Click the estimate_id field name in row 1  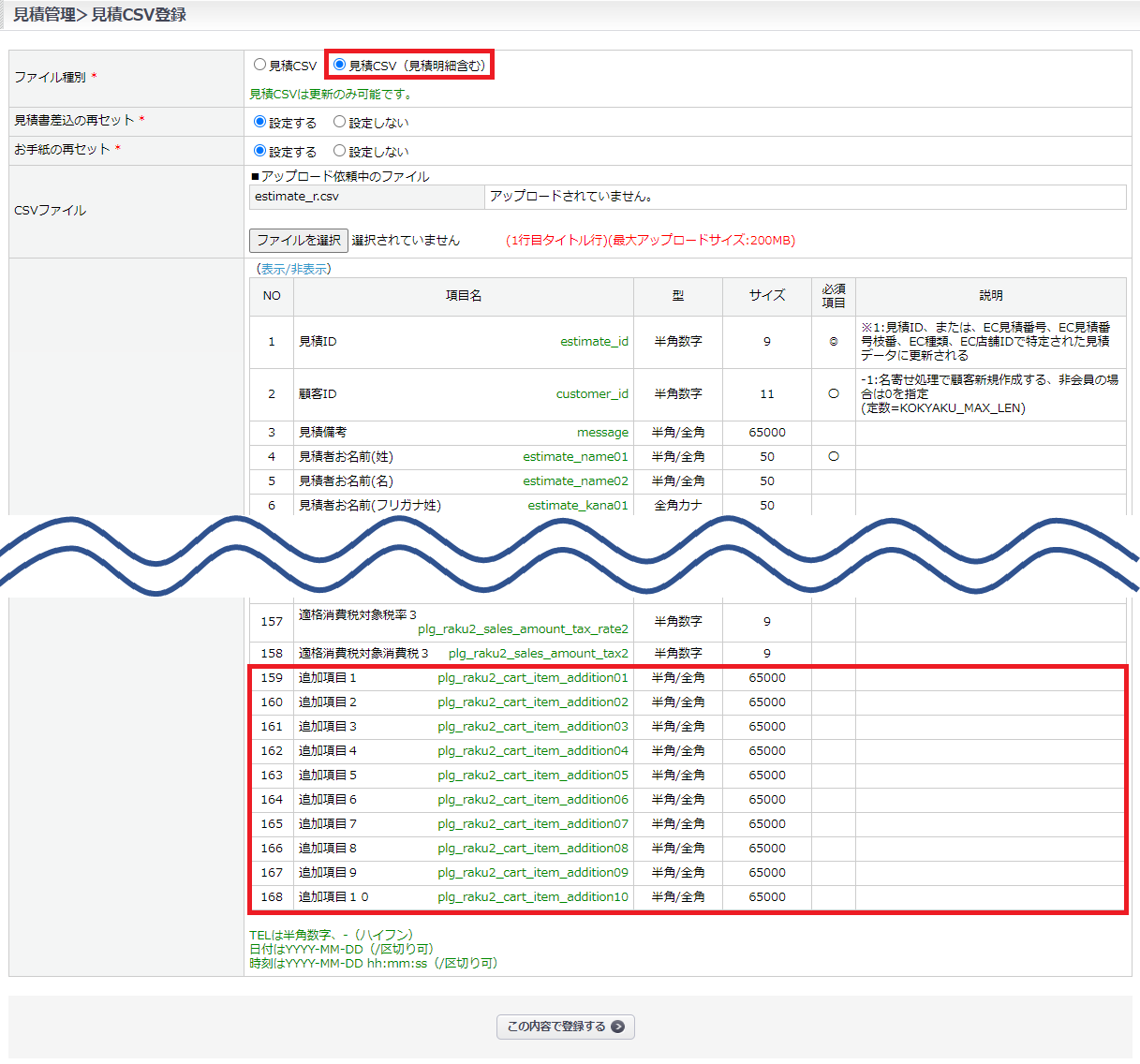pyautogui.click(x=594, y=342)
